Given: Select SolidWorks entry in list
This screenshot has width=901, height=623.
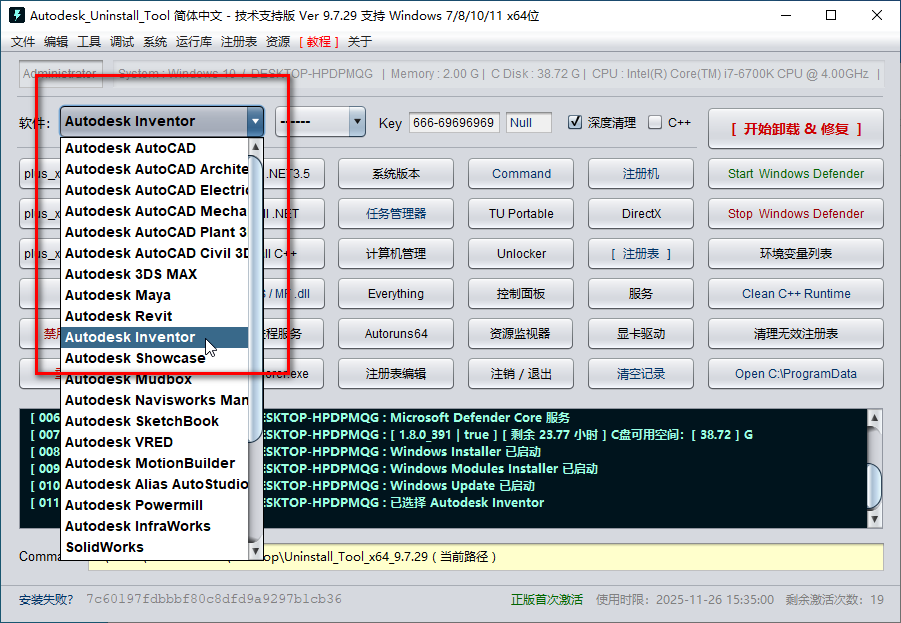Looking at the screenshot, I should [x=154, y=547].
